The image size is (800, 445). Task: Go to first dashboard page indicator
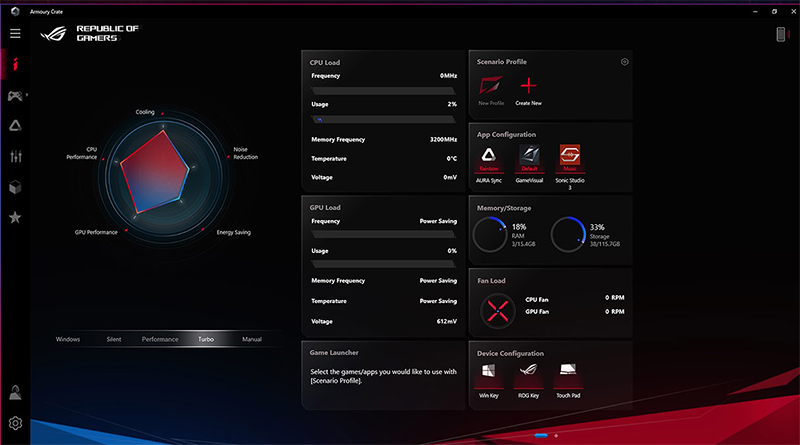pos(541,436)
